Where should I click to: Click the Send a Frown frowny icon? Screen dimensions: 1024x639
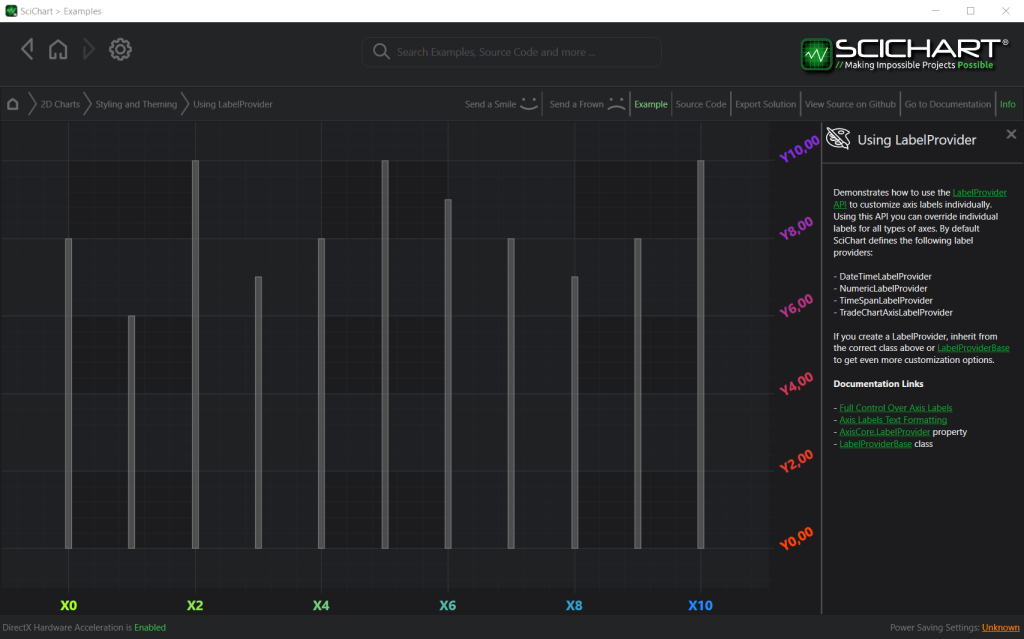pos(615,103)
